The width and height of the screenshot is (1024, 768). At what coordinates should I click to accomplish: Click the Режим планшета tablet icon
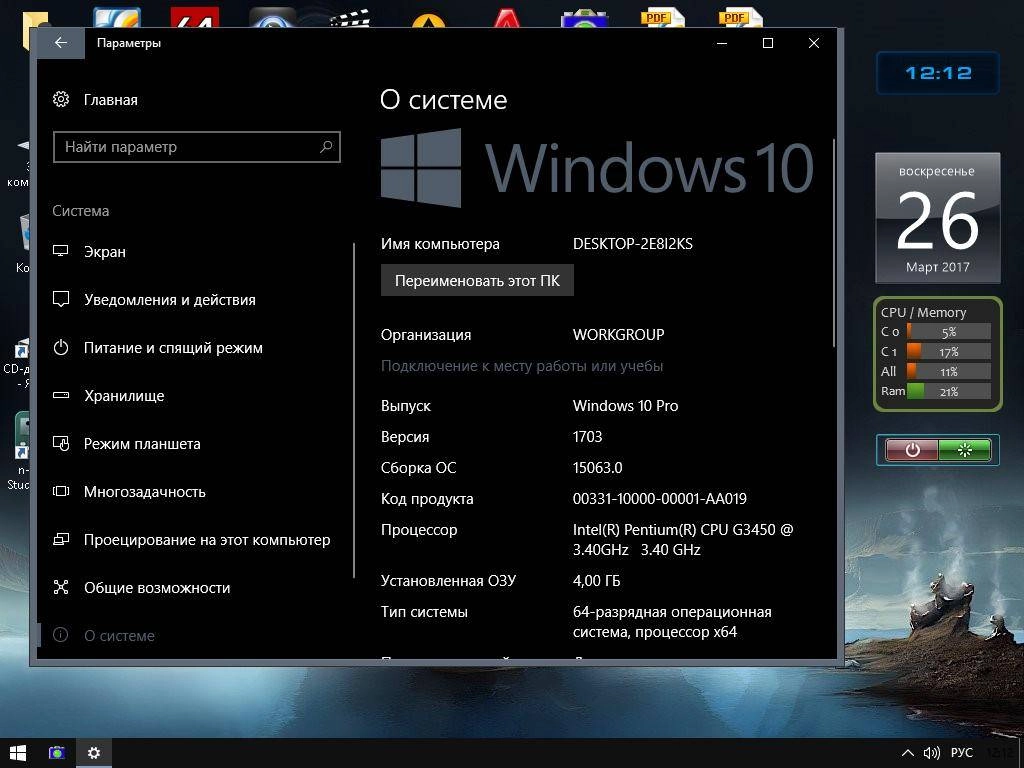click(61, 443)
